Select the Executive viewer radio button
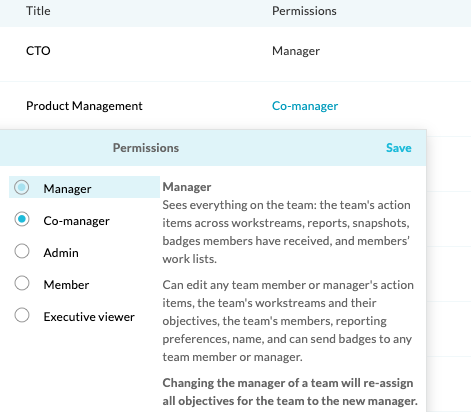Image resolution: width=471 pixels, height=412 pixels. point(22,315)
